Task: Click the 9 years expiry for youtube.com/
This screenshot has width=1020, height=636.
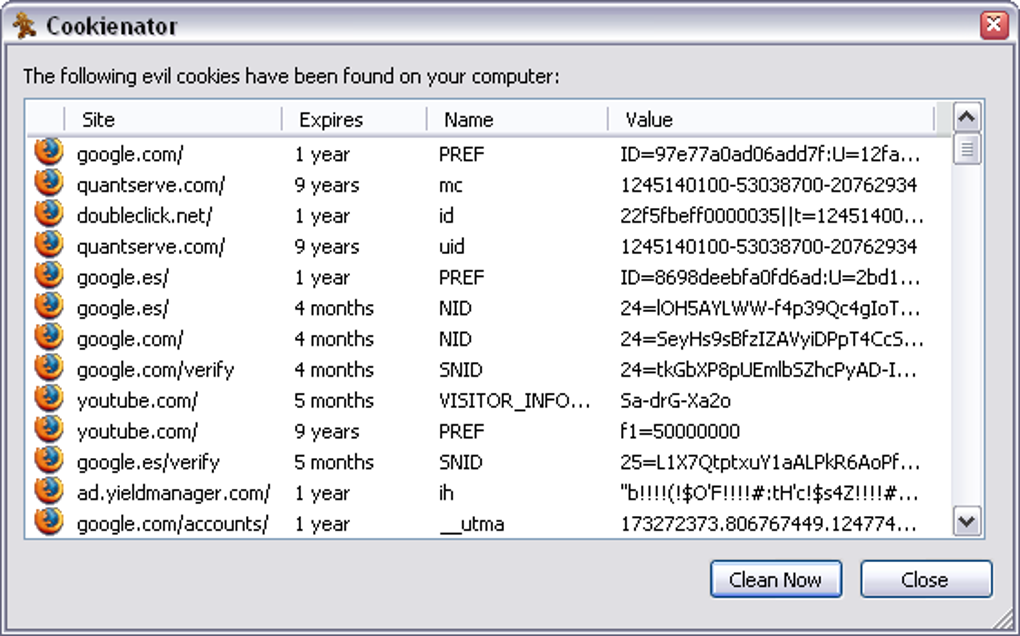Action: 327,432
